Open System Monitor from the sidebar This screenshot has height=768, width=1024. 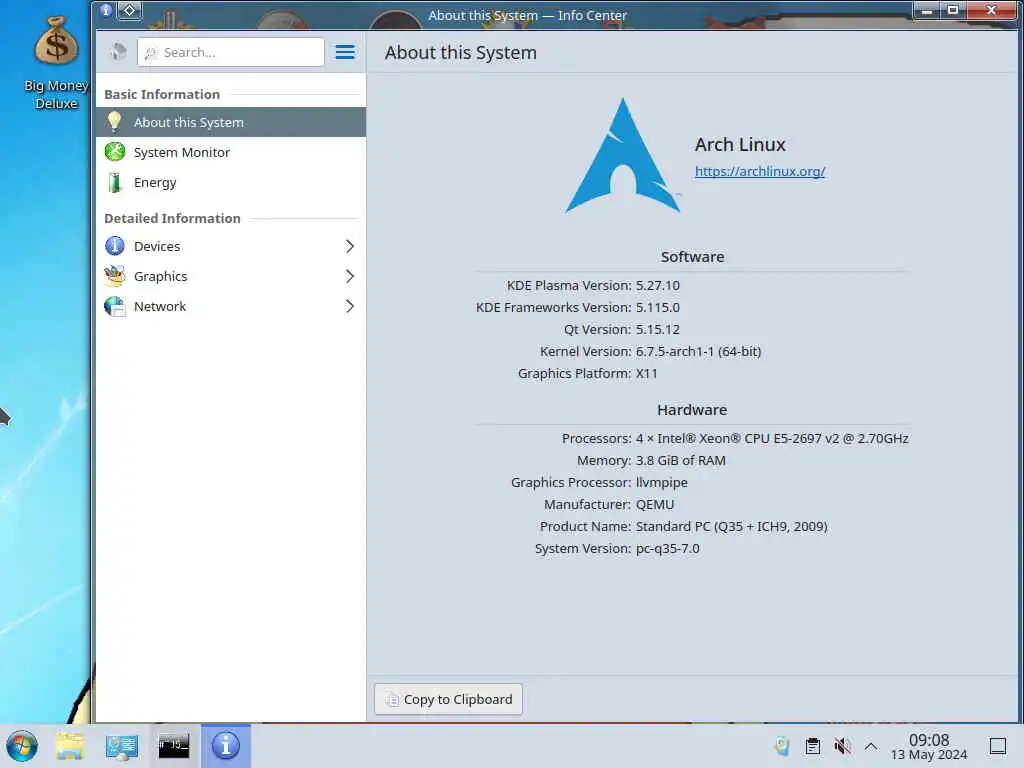[x=231, y=152]
